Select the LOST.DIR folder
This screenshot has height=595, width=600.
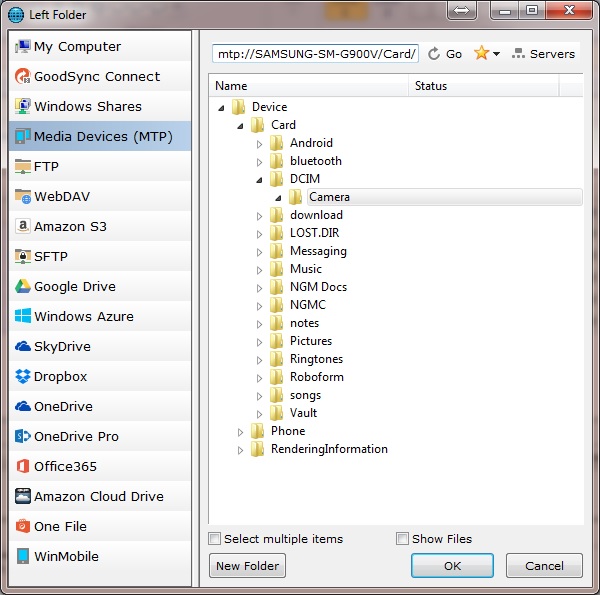[314, 233]
